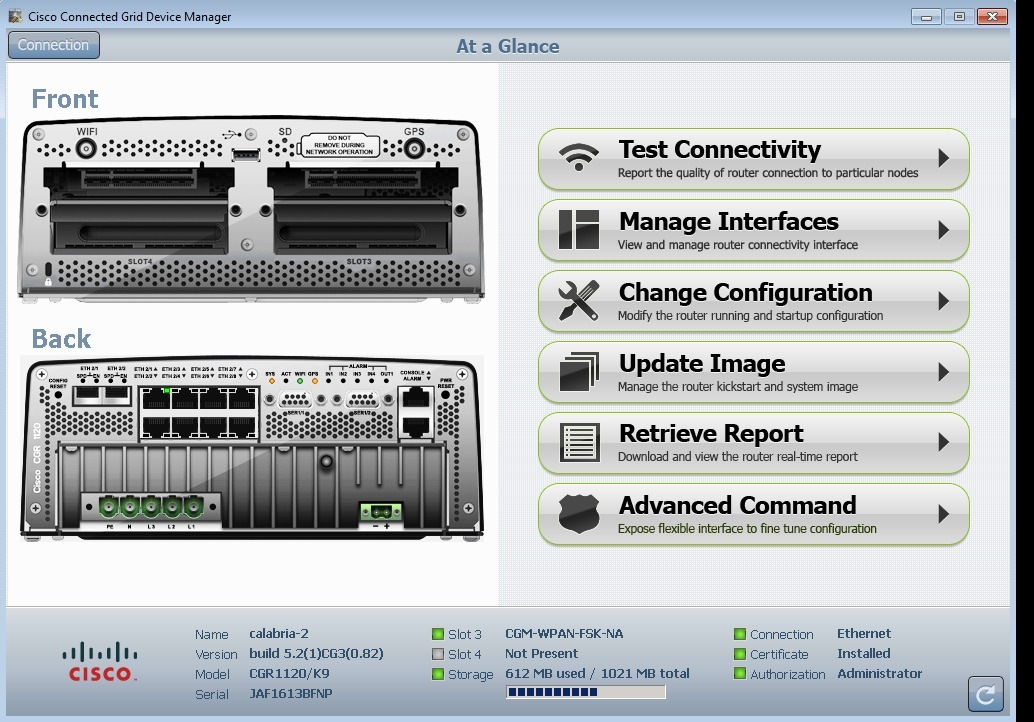Click the Slot 4 gray status indicator
Image resolution: width=1034 pixels, height=722 pixels.
coord(438,654)
